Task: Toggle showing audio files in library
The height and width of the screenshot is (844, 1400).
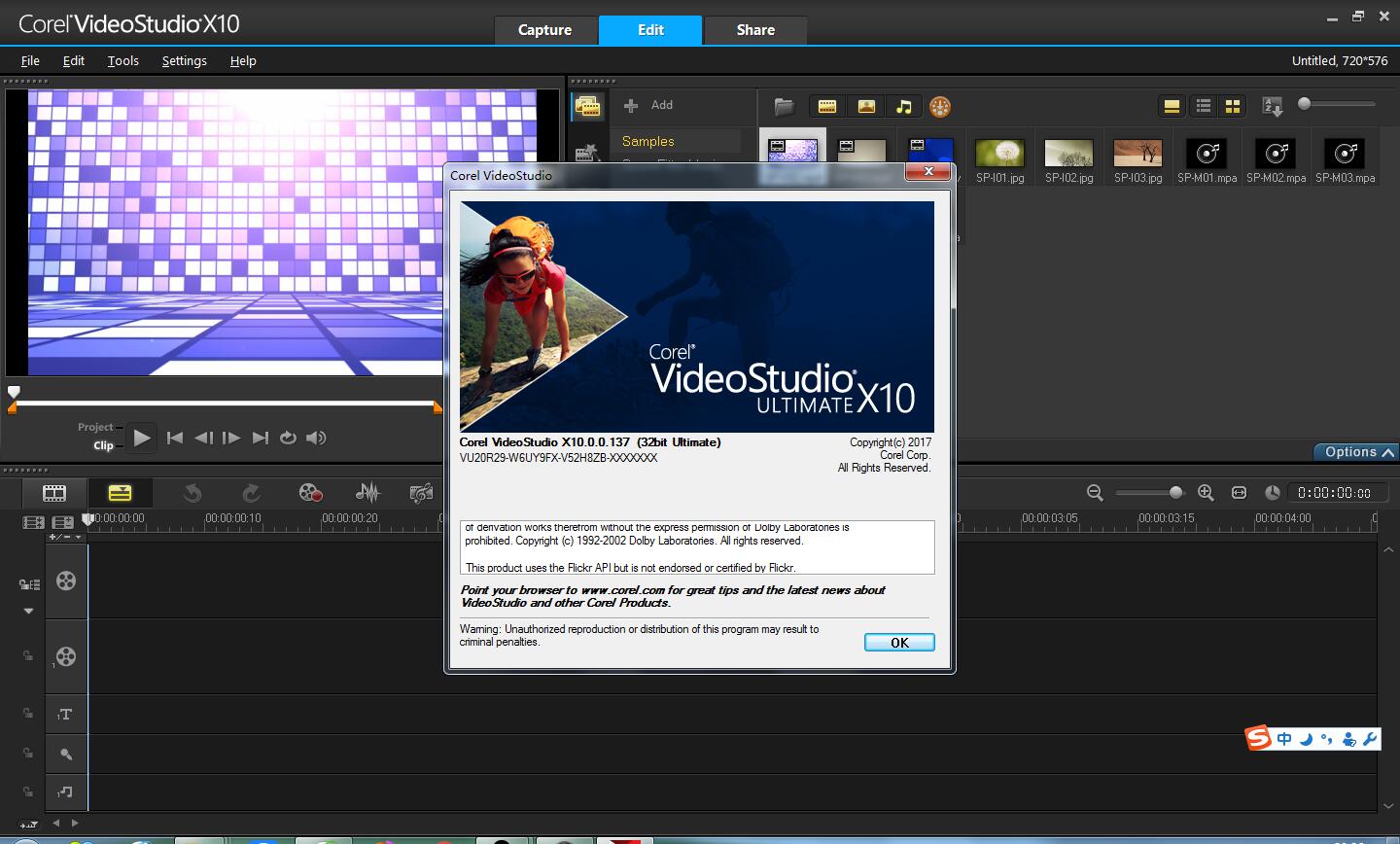Action: pos(904,107)
